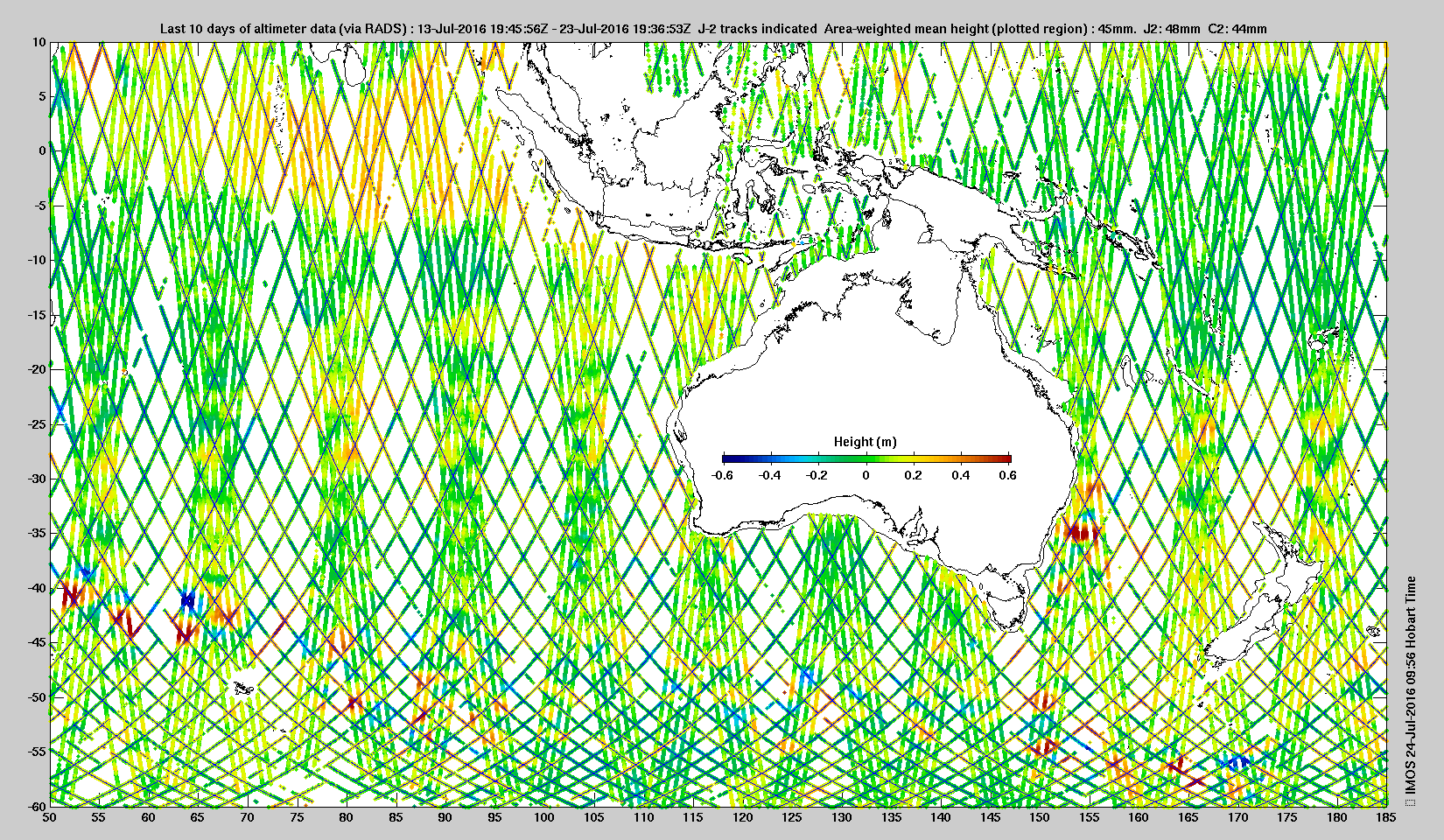Viewport: 1444px width, 840px height.
Task: Select the colorbar label "0.2"
Action: click(x=913, y=475)
